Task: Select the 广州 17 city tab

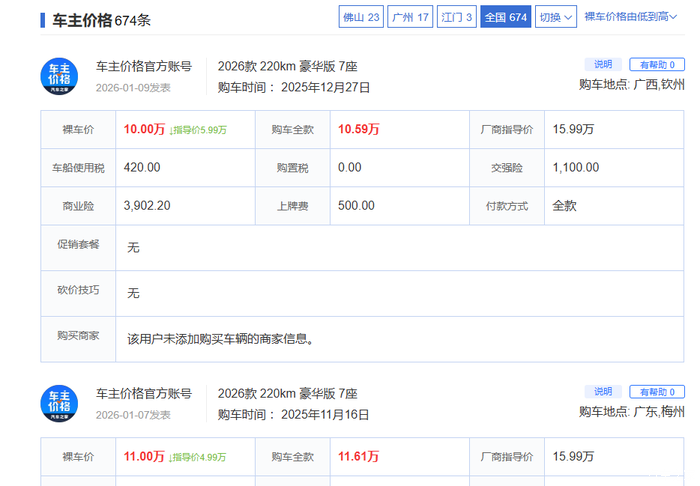Action: point(410,17)
